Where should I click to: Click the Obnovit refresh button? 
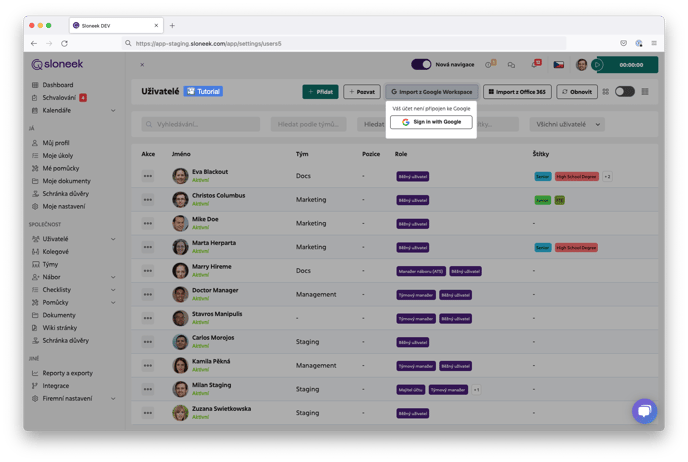[577, 92]
